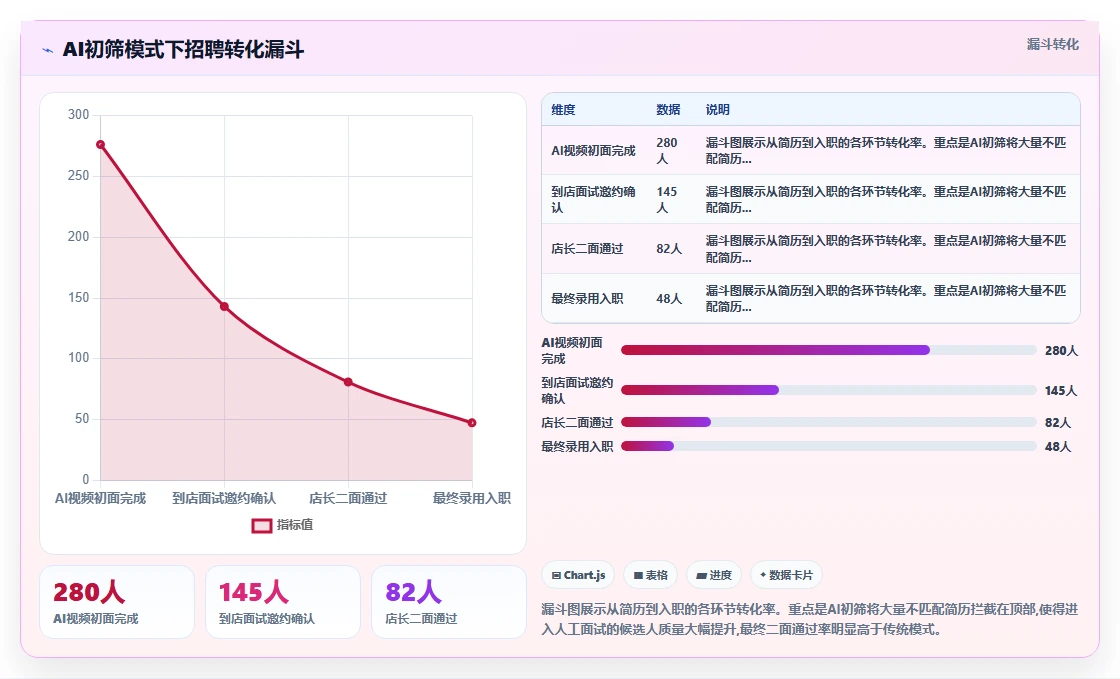This screenshot has width=1120, height=679.
Task: Open the 82人 店长二面通过 data card
Action: point(449,602)
